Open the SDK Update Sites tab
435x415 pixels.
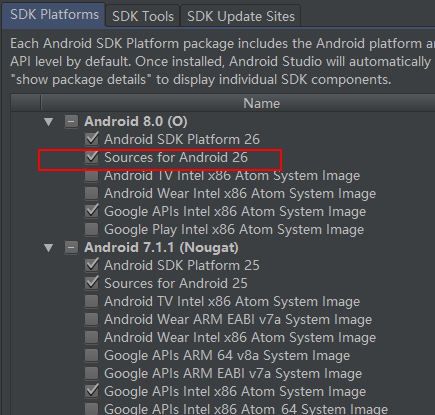[241, 16]
